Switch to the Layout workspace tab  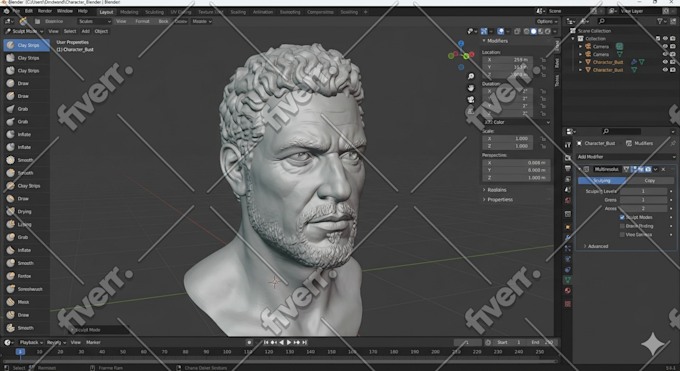[106, 12]
